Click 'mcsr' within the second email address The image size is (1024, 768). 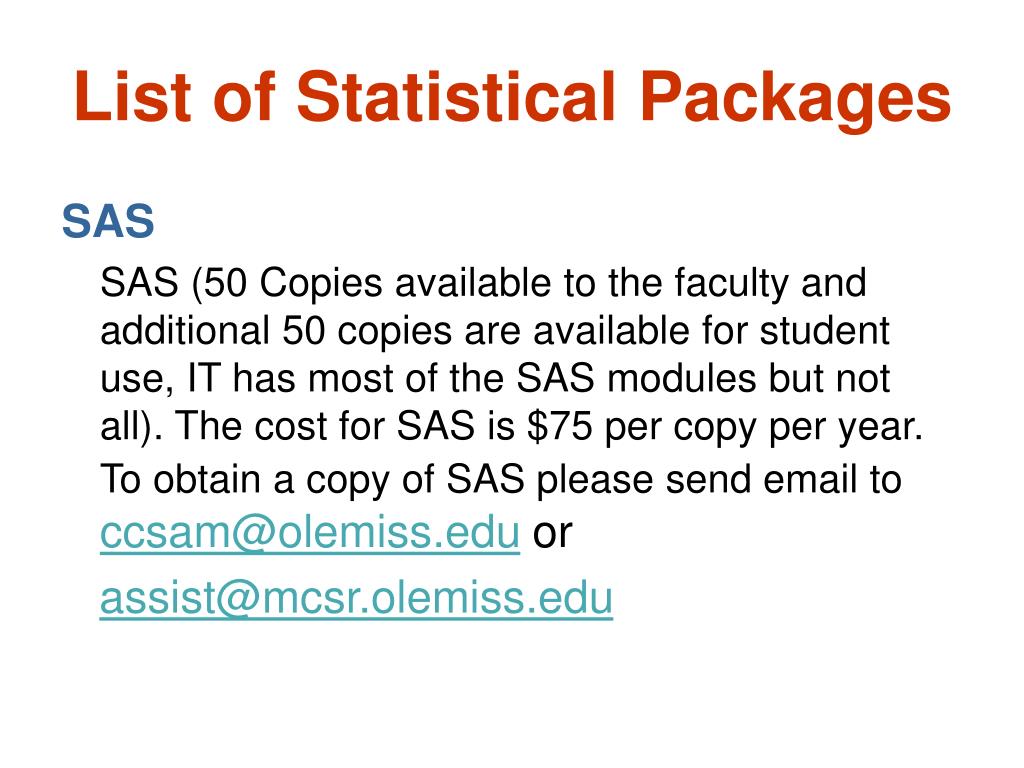(314, 599)
